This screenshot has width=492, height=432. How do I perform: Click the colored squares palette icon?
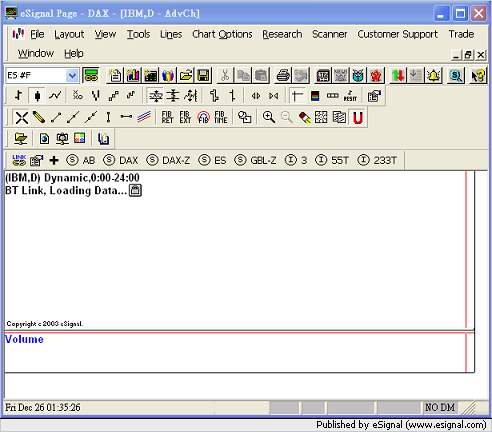coord(79,138)
